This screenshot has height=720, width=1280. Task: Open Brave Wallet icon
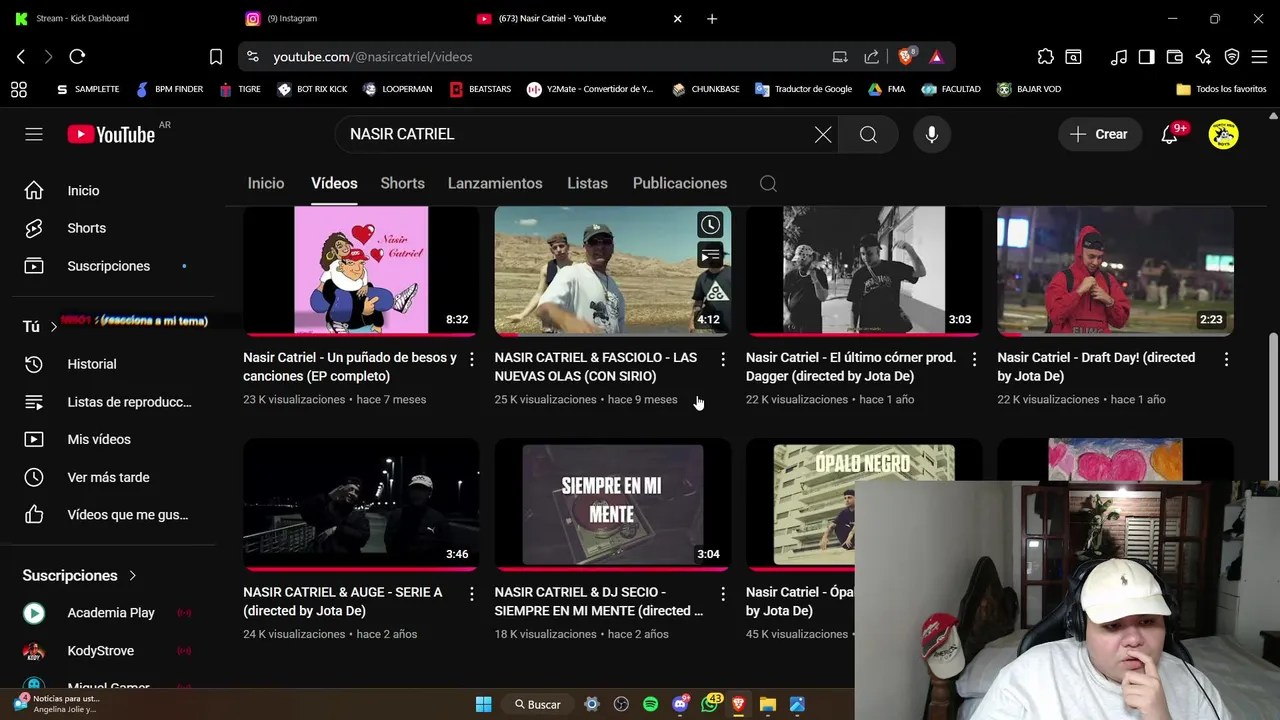(1175, 57)
